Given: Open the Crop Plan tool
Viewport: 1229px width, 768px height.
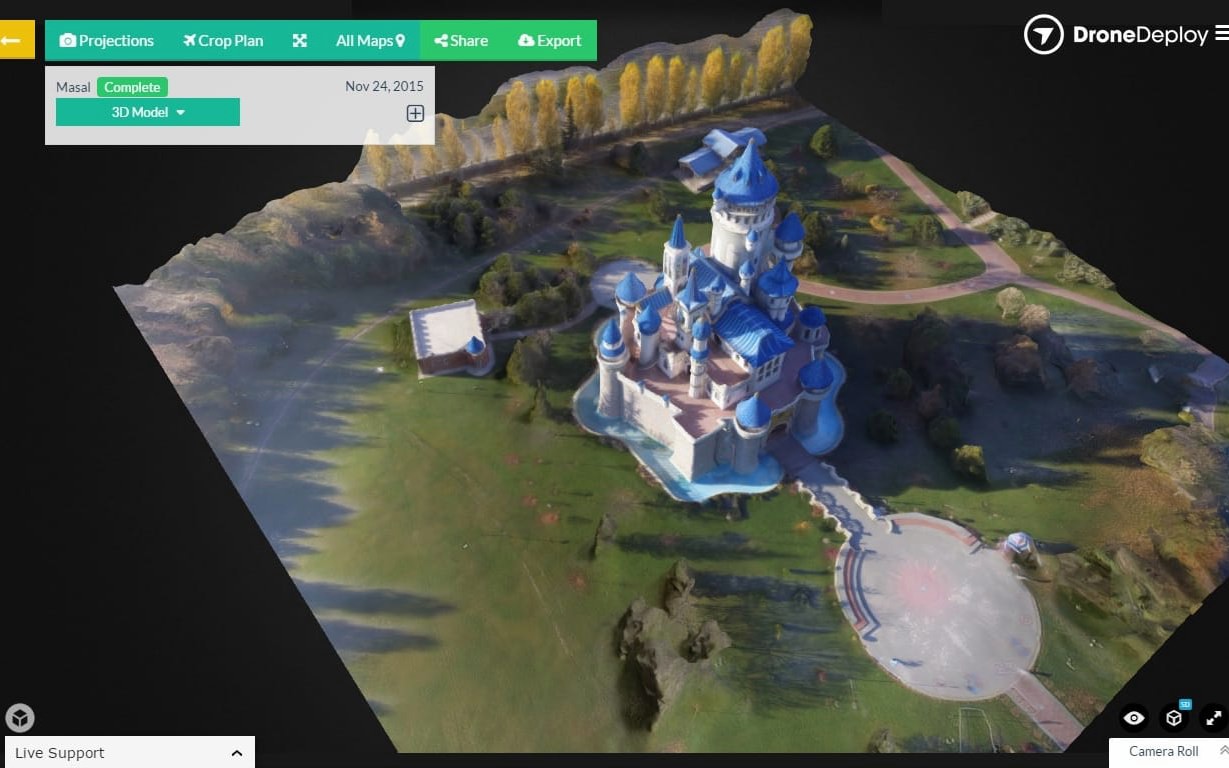Looking at the screenshot, I should pyautogui.click(x=223, y=41).
